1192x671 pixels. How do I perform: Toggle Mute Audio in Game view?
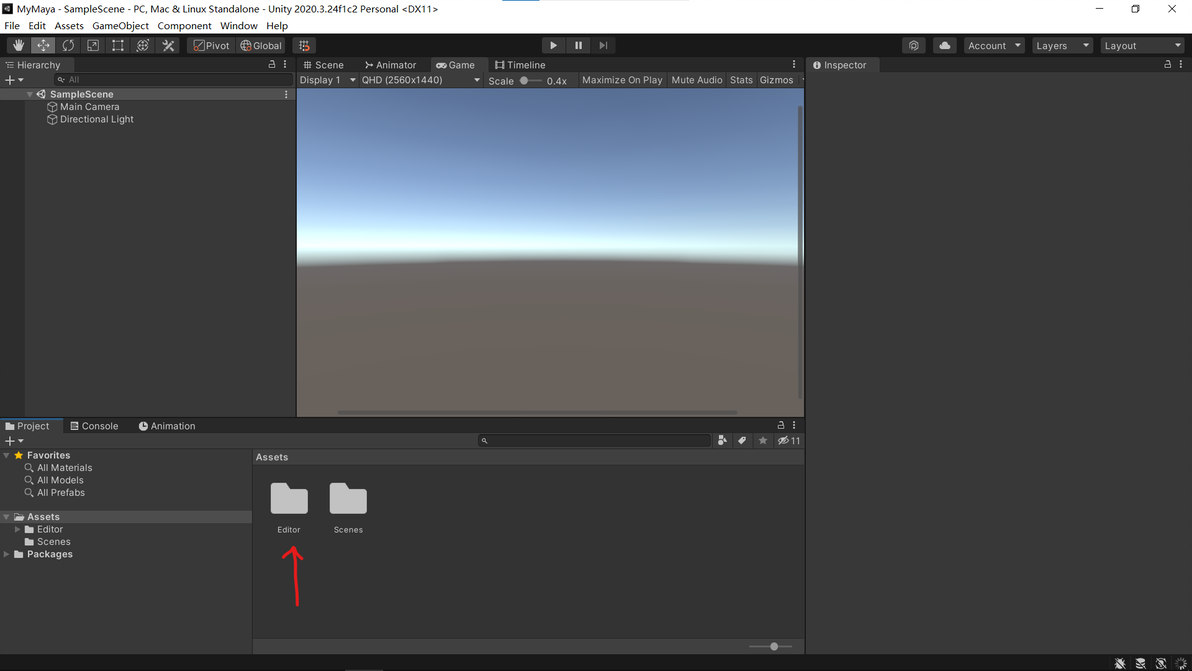[x=696, y=80]
